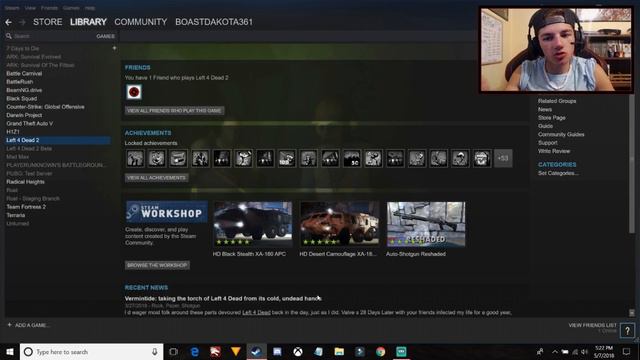Open the BOASTDAKOTA361 profile tab

(214, 22)
